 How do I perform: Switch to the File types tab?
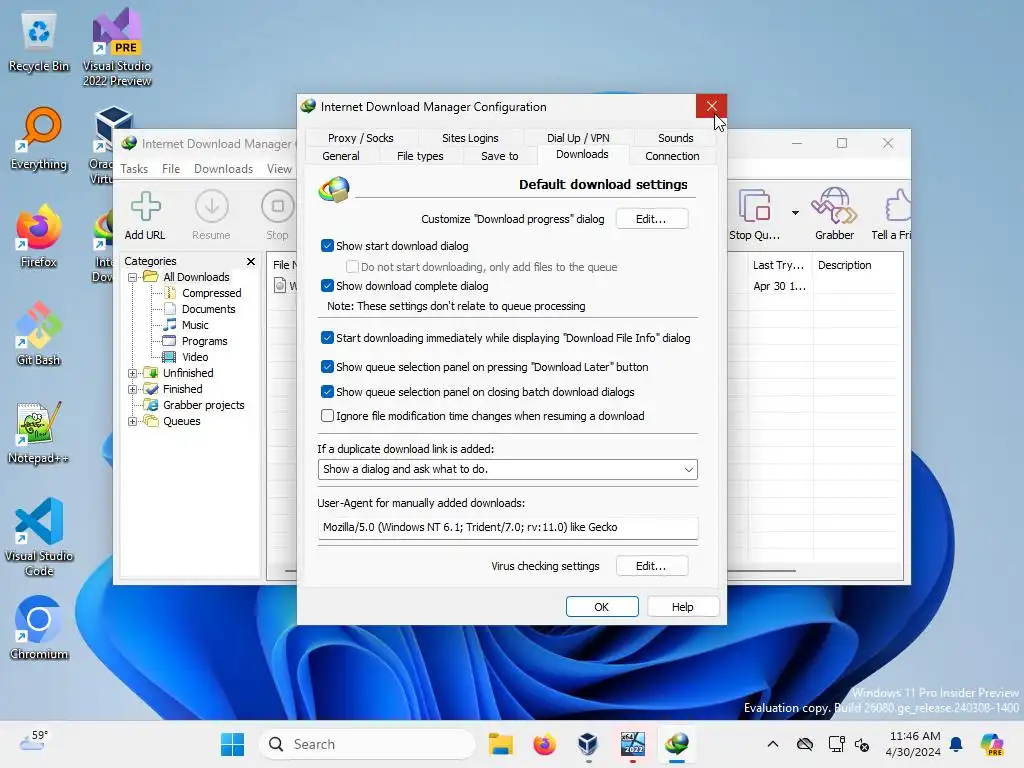click(420, 156)
